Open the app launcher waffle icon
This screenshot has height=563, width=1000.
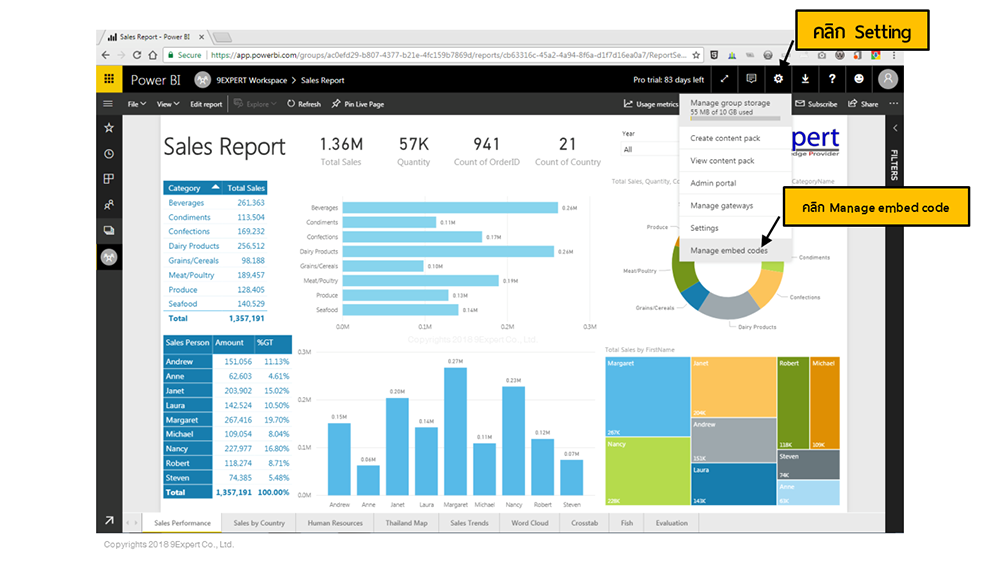(x=109, y=80)
